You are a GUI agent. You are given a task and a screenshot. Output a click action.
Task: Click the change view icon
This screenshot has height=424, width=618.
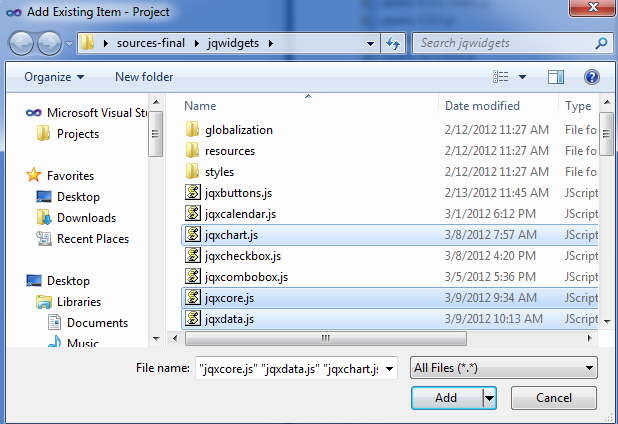coord(501,77)
